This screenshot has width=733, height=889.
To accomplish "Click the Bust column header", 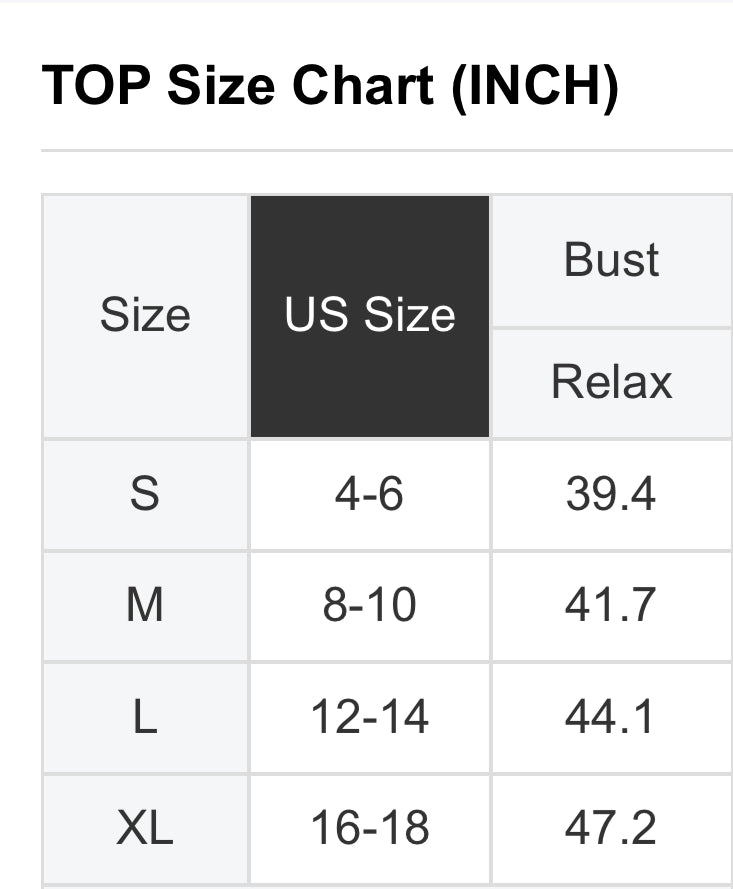I will click(x=612, y=260).
